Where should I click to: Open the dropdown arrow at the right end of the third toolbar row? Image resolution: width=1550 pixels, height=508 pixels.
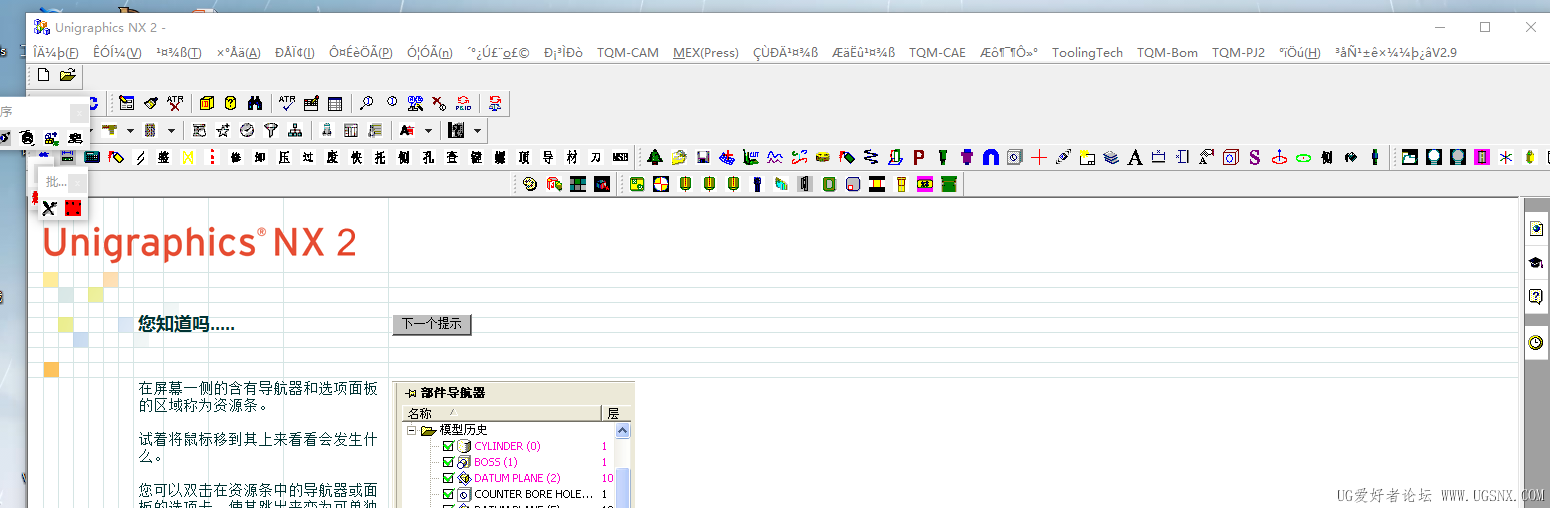click(x=477, y=130)
